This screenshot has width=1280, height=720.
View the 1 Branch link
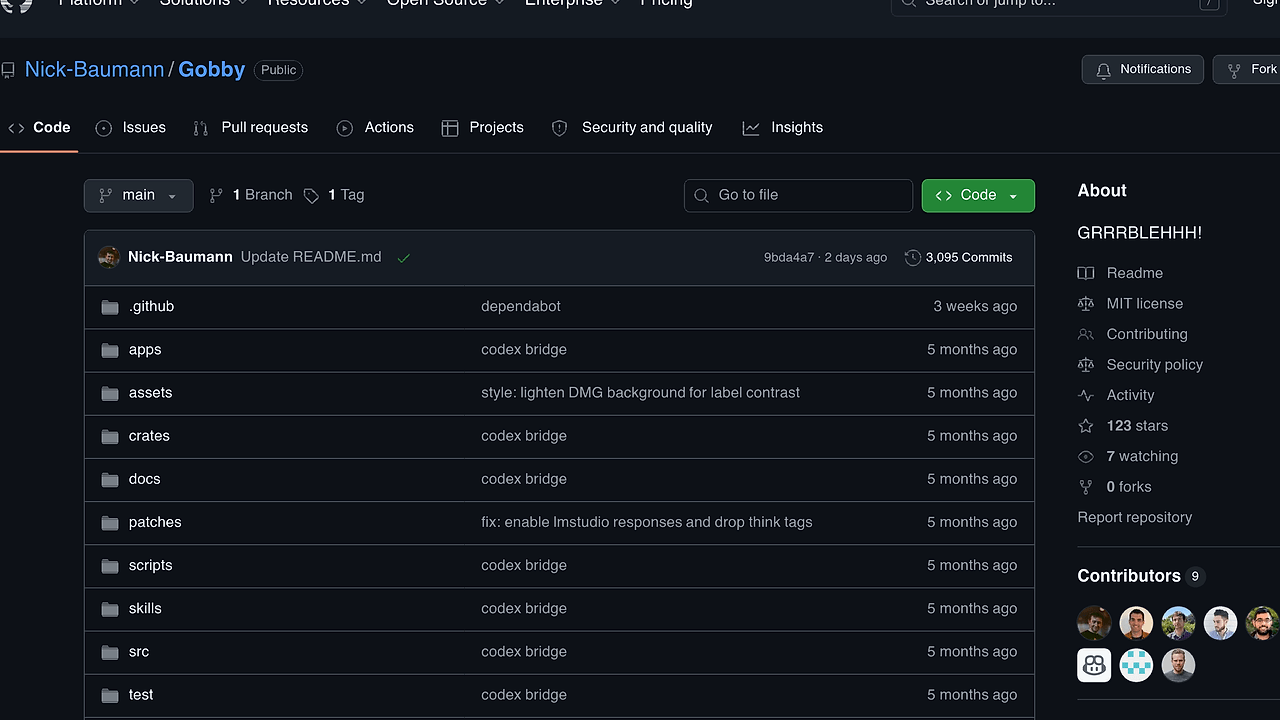coord(250,195)
